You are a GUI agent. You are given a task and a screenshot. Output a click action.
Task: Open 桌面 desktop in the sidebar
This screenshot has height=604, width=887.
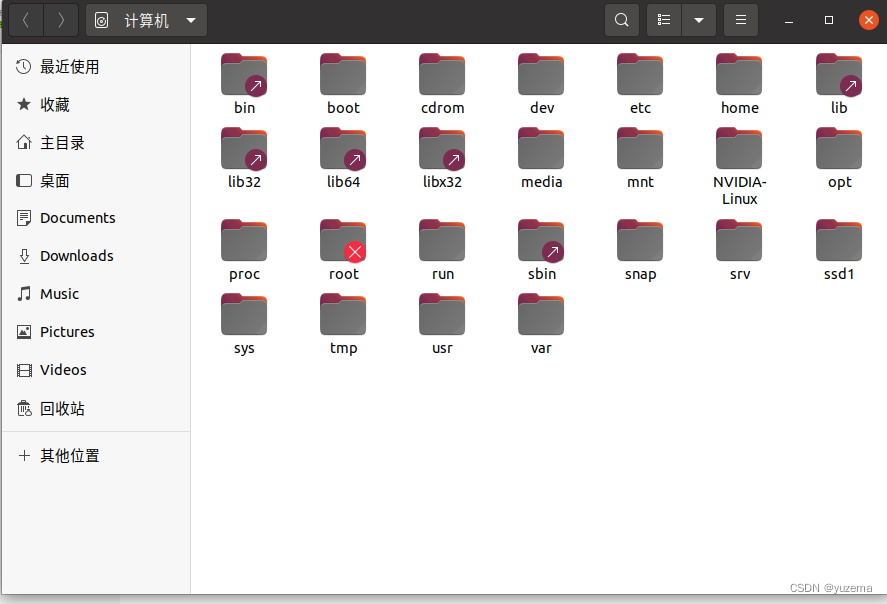96,180
